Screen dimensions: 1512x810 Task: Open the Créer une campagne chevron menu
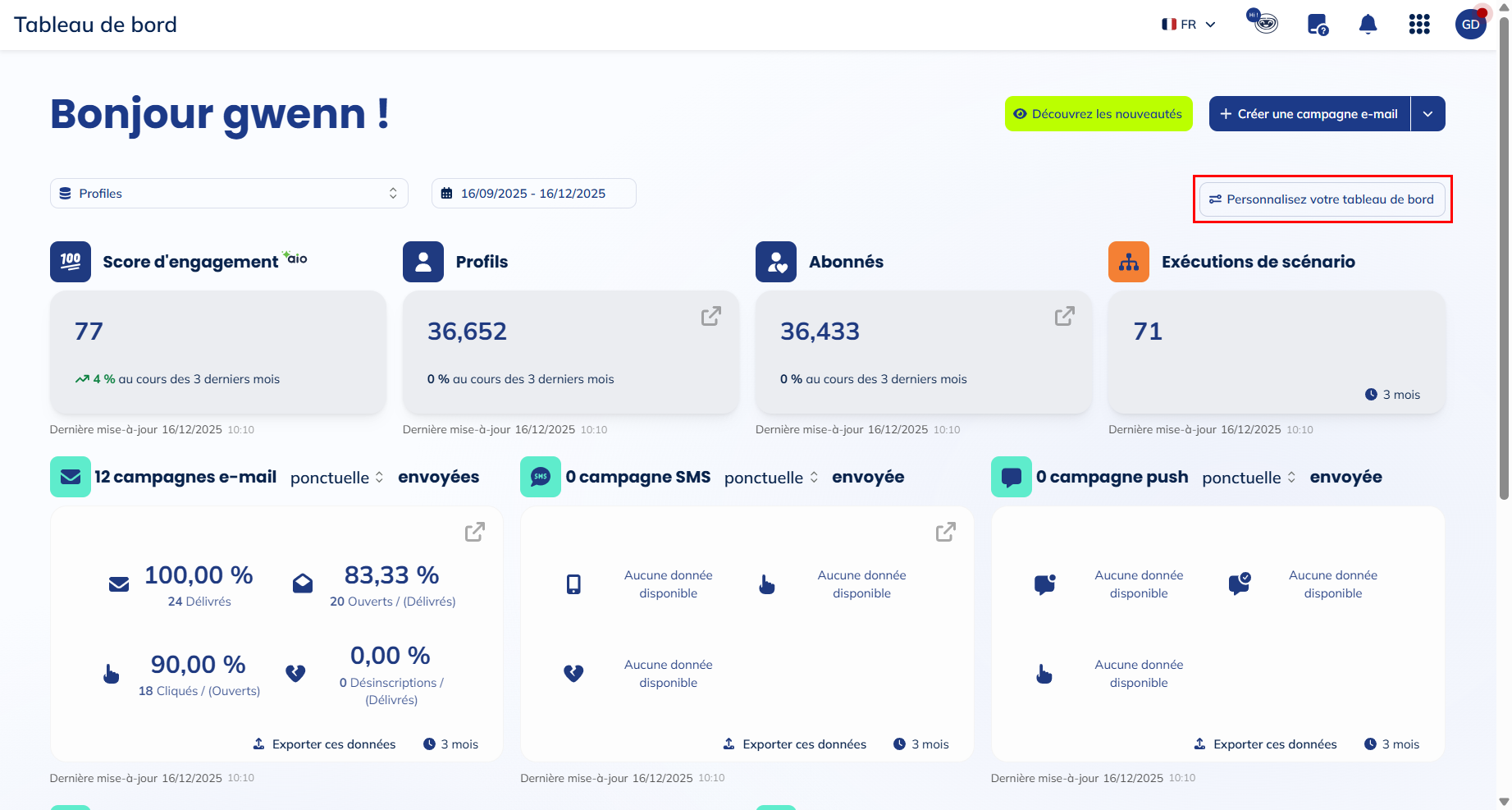click(x=1427, y=113)
